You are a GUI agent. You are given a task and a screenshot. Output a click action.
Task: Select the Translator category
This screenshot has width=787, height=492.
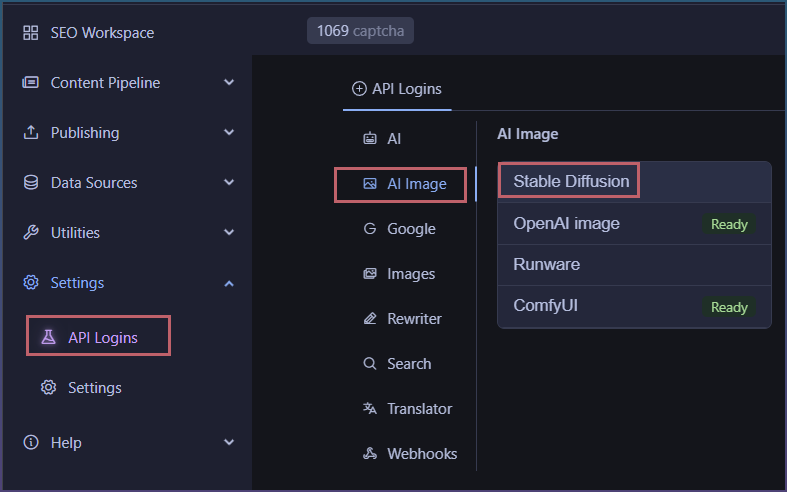coord(420,409)
